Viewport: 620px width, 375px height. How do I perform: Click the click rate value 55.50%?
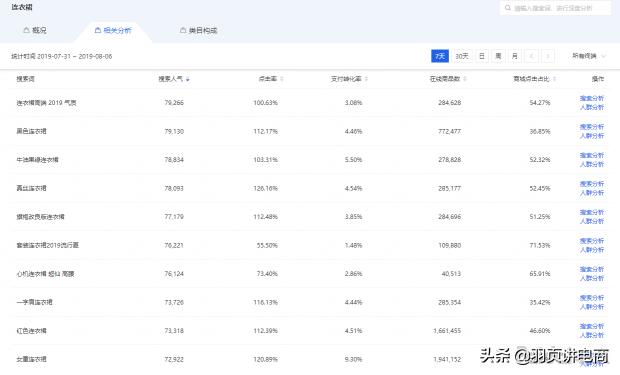point(267,245)
